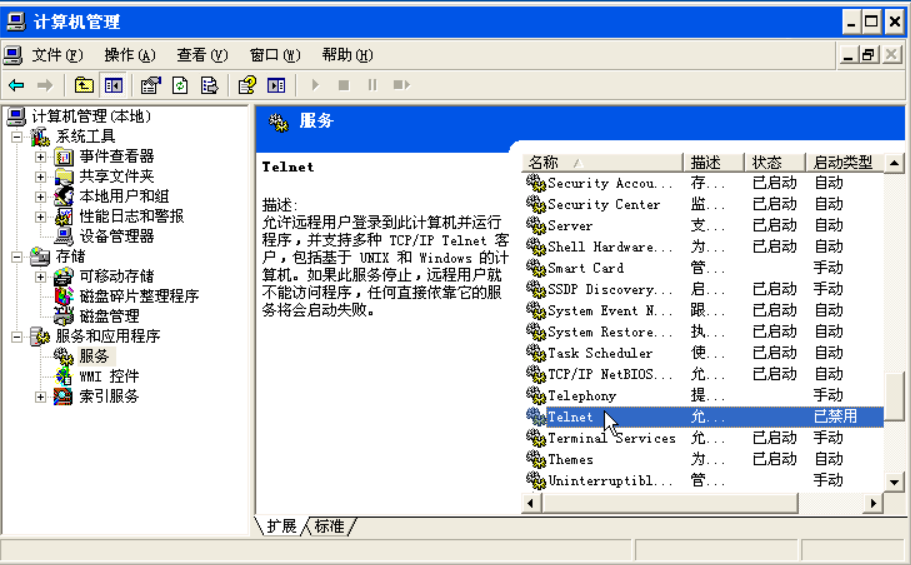911x565 pixels.
Task: Click the Pause service button
Action: tap(372, 85)
